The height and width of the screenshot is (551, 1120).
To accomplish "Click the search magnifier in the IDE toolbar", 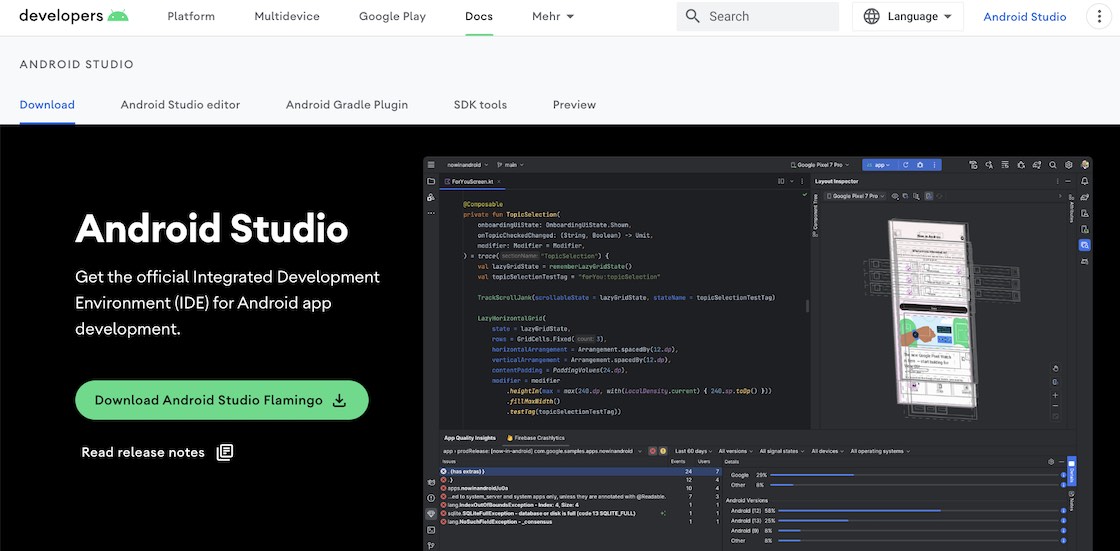I will [1053, 164].
